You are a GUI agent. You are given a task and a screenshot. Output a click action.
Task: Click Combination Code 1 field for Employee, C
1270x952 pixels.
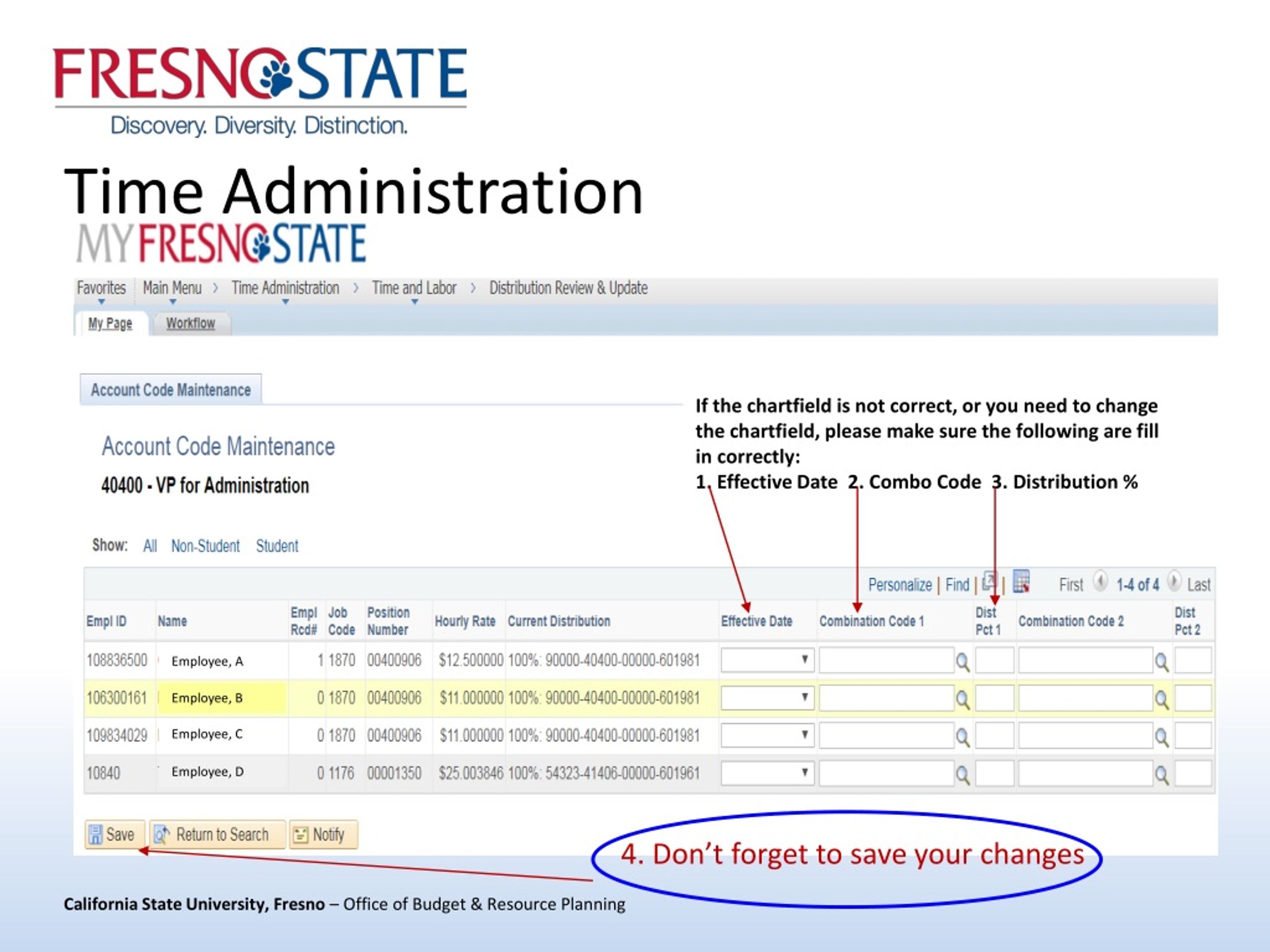(887, 735)
